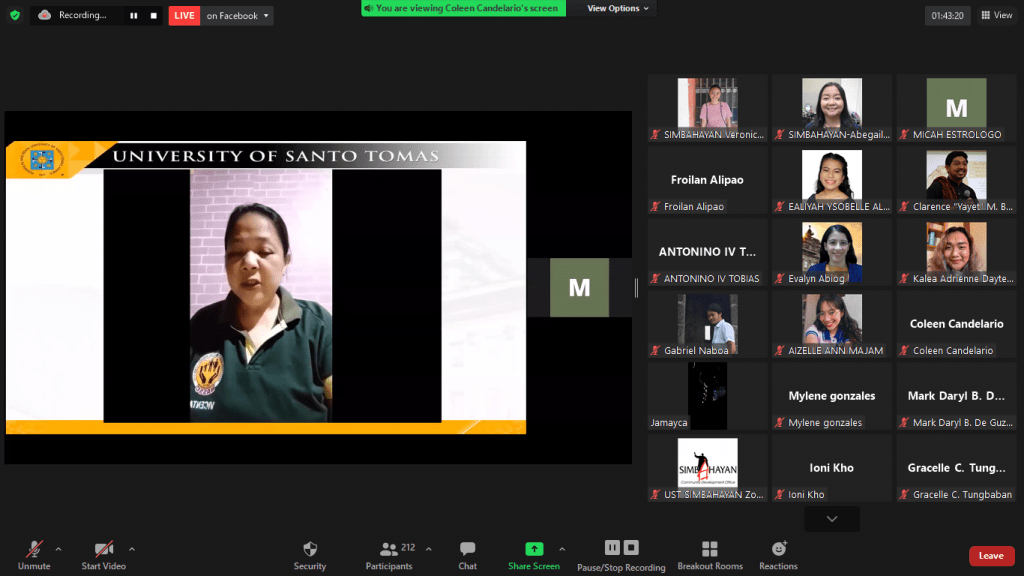Click the 01:43:20 meeting timer
This screenshot has width=1024, height=576.
[947, 16]
